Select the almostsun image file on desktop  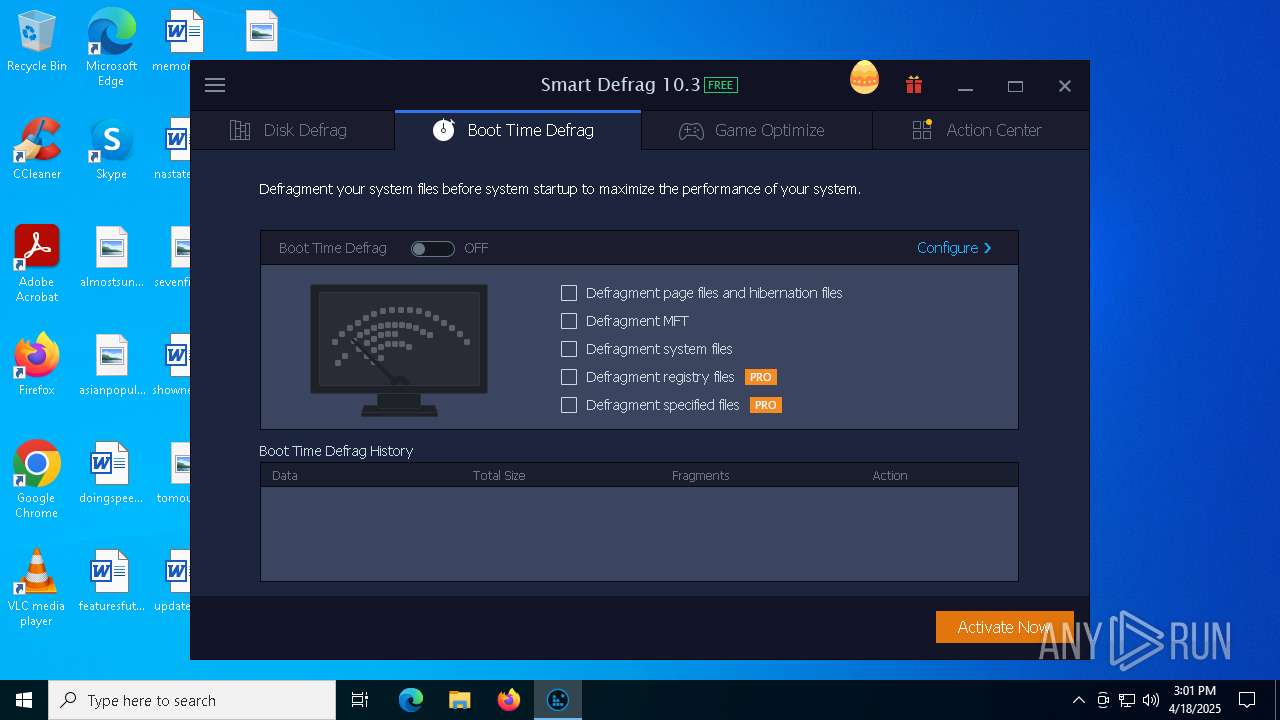(111, 257)
